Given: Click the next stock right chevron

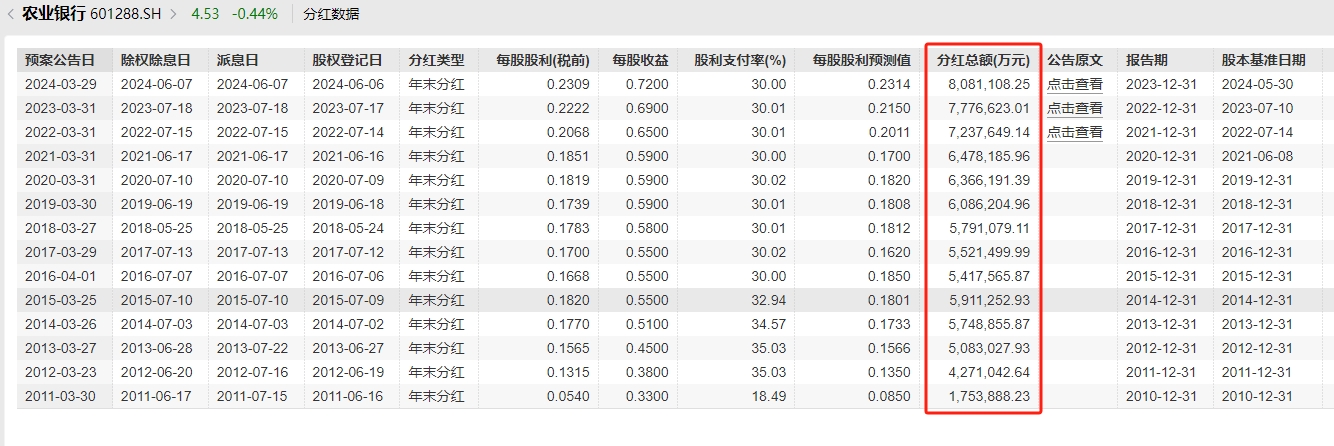Looking at the screenshot, I should [174, 15].
